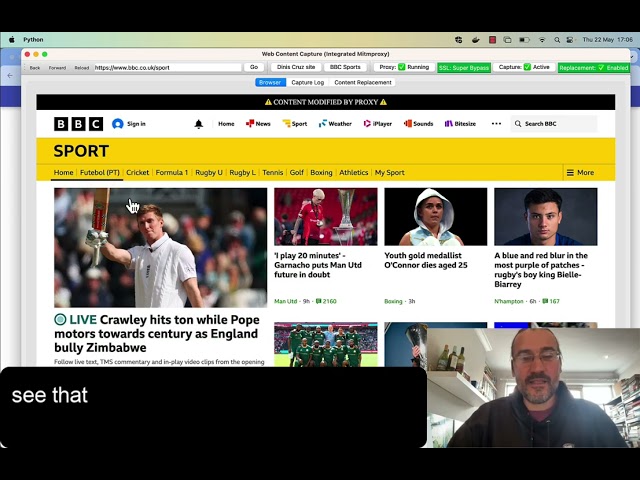Open the Bielle-Biarrey rugby article
The height and width of the screenshot is (480, 640).
(541, 270)
